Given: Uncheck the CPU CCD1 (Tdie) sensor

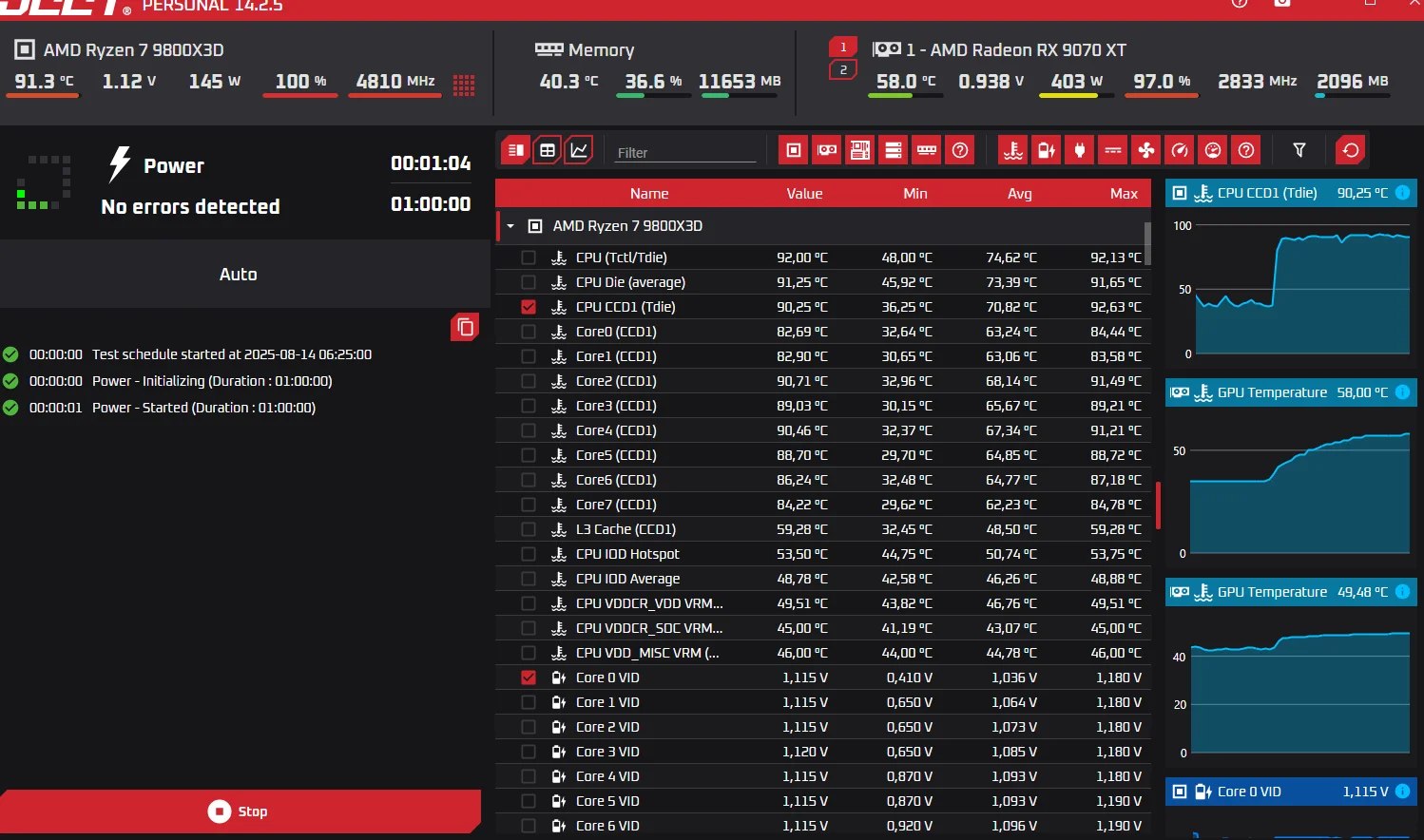Looking at the screenshot, I should (x=529, y=307).
